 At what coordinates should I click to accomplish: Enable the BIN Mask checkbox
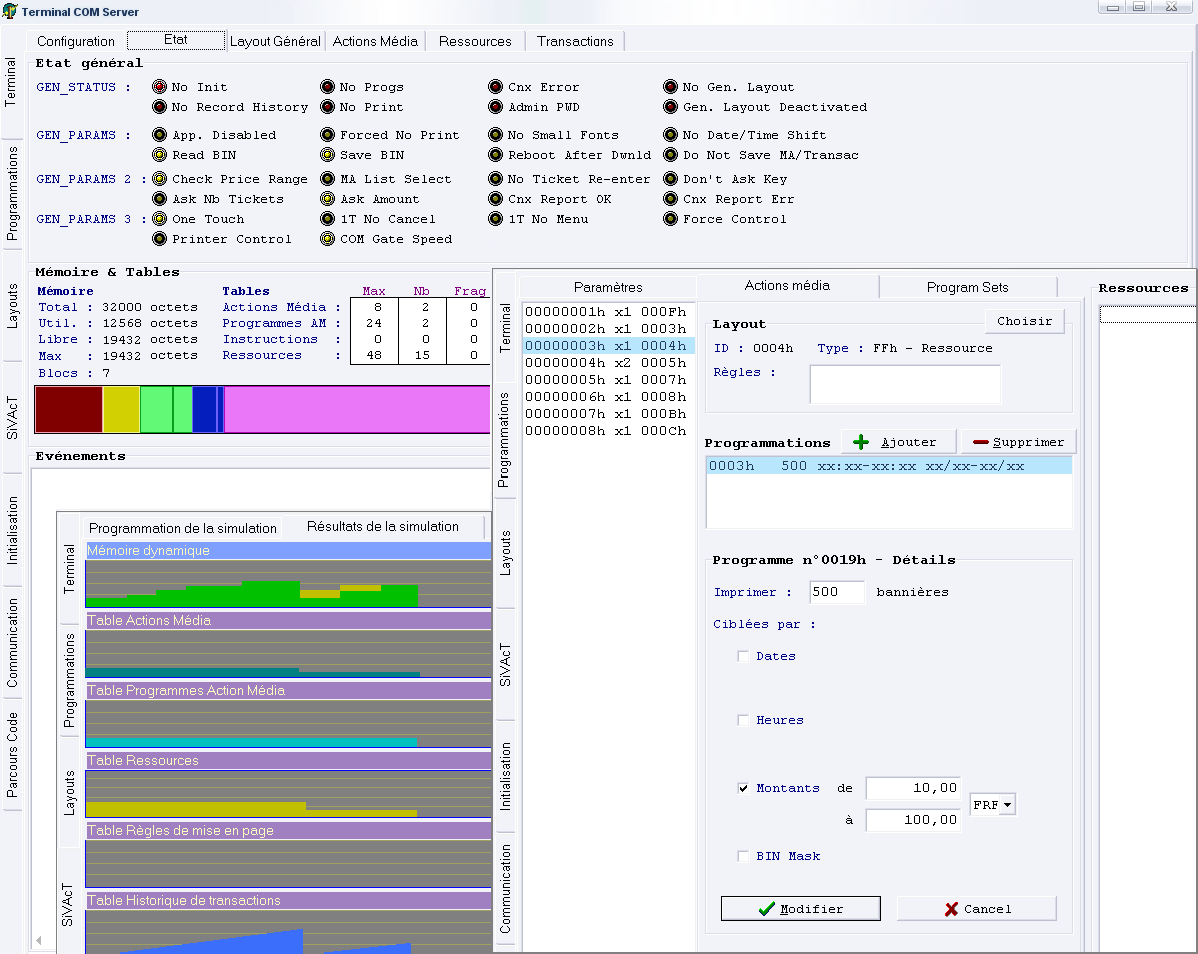(x=743, y=856)
